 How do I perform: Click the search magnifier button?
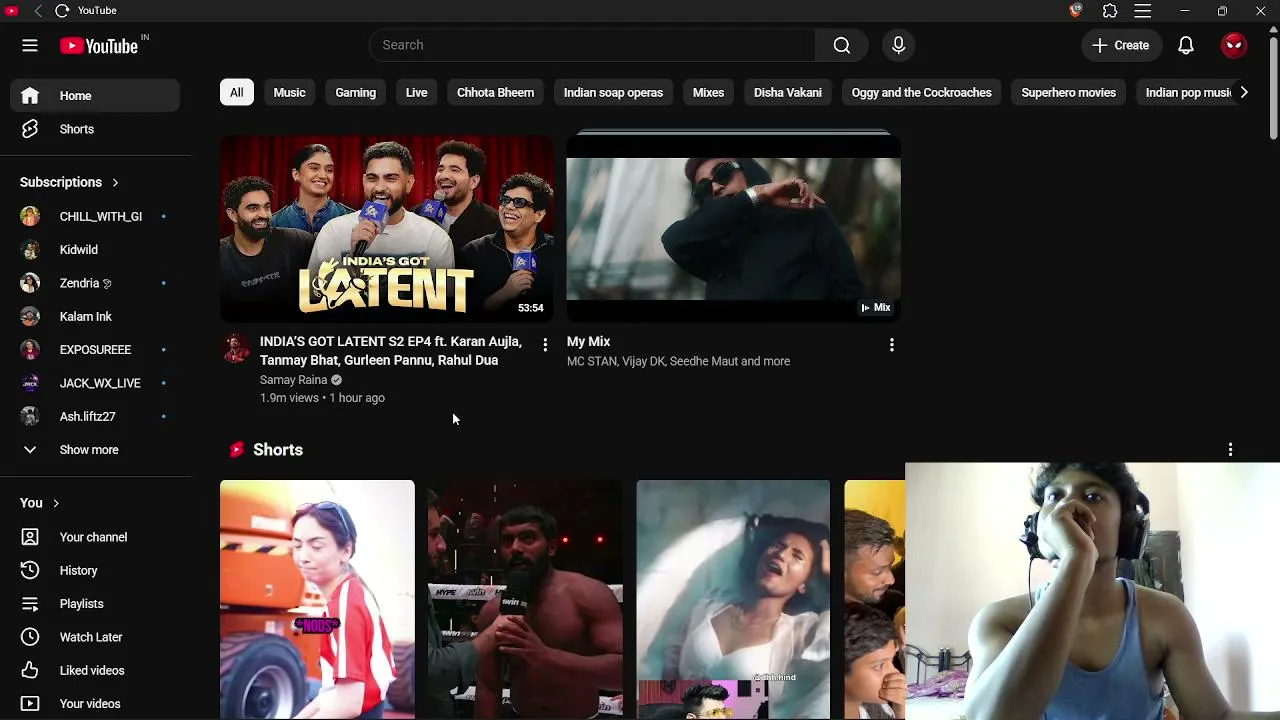pyautogui.click(x=842, y=45)
